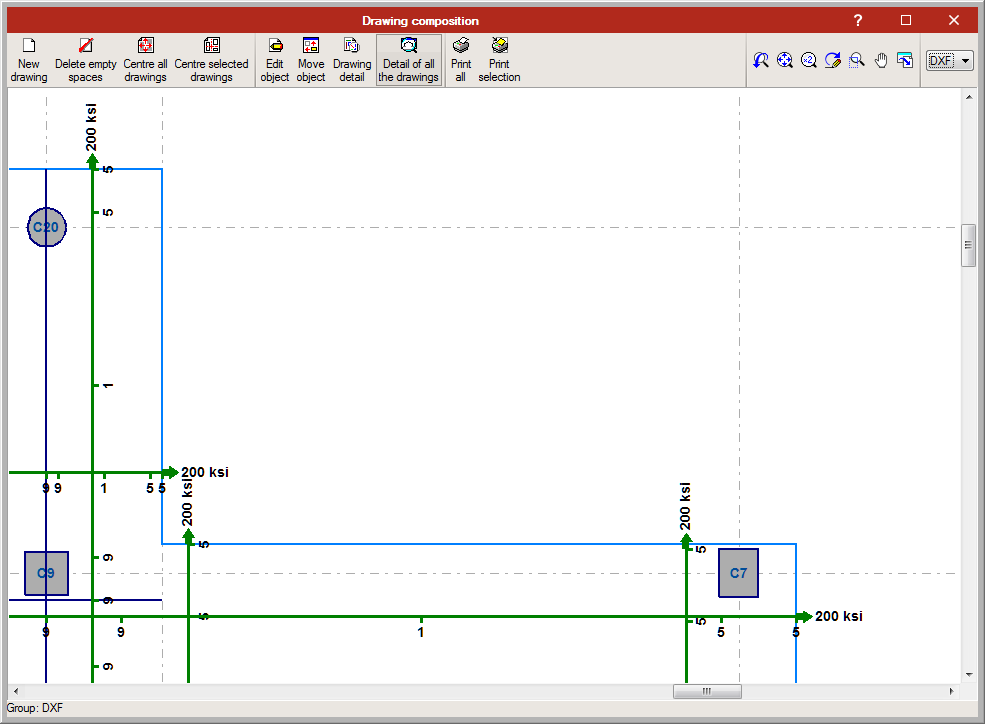Click the Print all button
This screenshot has height=724, width=985.
point(460,60)
